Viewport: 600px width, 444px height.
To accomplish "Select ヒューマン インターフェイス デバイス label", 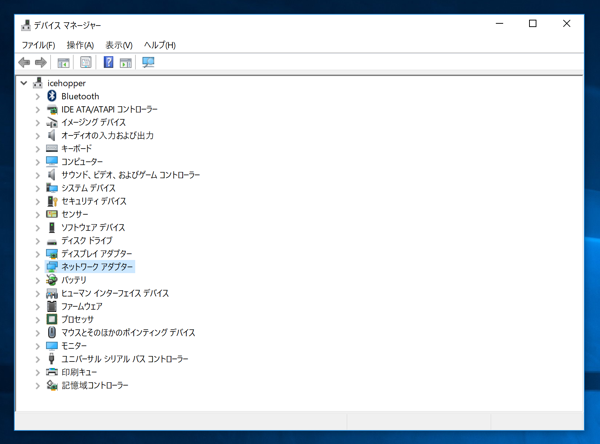I will pyautogui.click(x=115, y=294).
